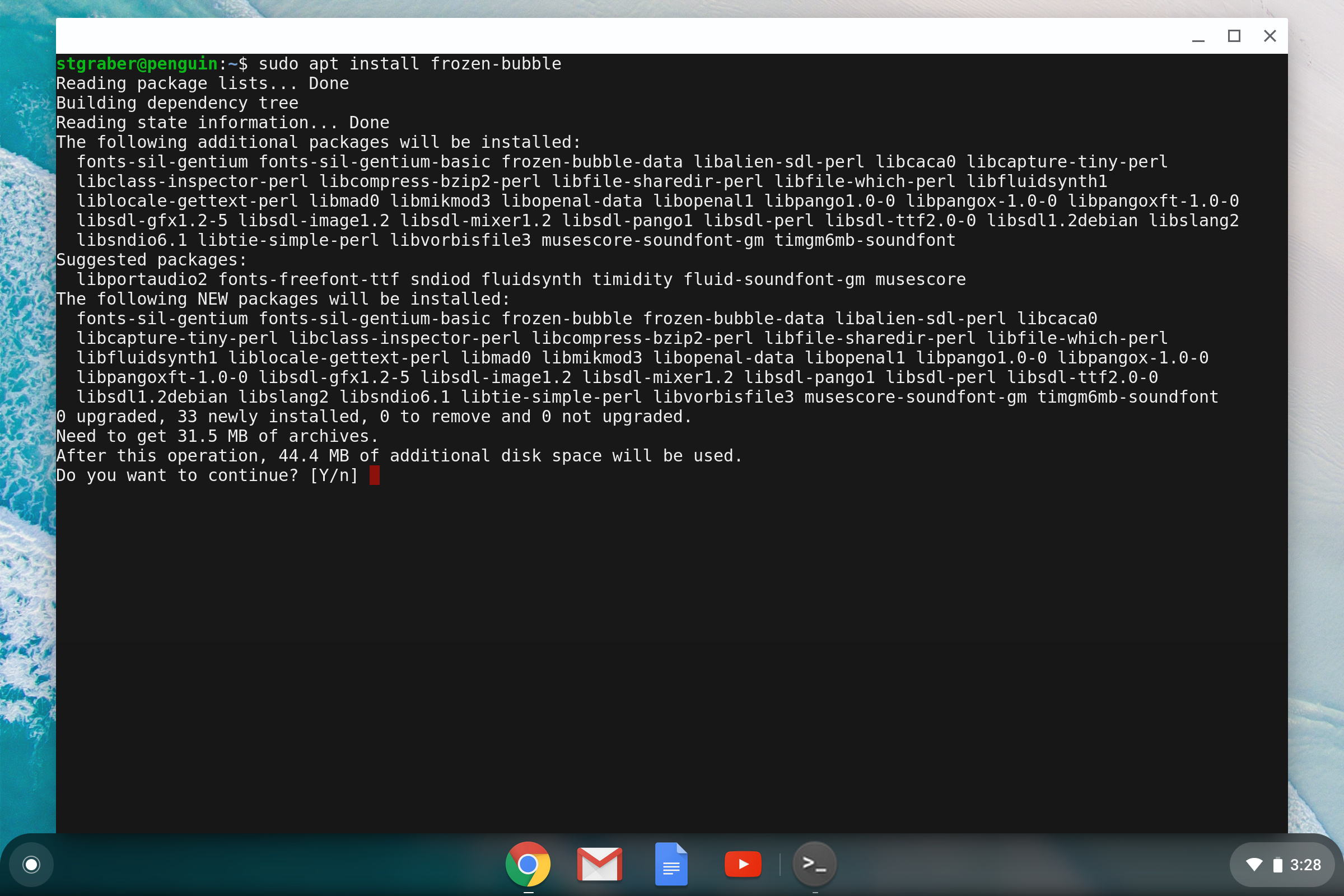Open Google Docs from taskbar

click(x=672, y=864)
